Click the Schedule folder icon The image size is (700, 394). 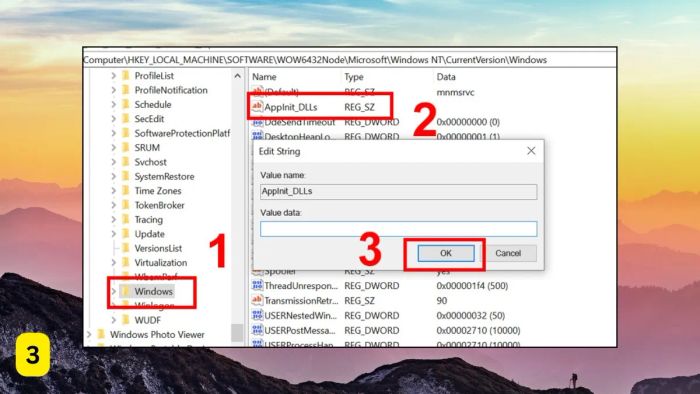point(126,104)
